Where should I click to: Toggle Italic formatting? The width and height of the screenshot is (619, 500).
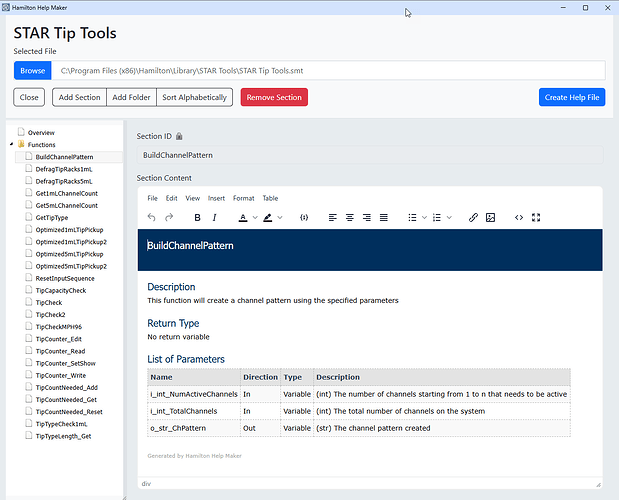click(214, 217)
